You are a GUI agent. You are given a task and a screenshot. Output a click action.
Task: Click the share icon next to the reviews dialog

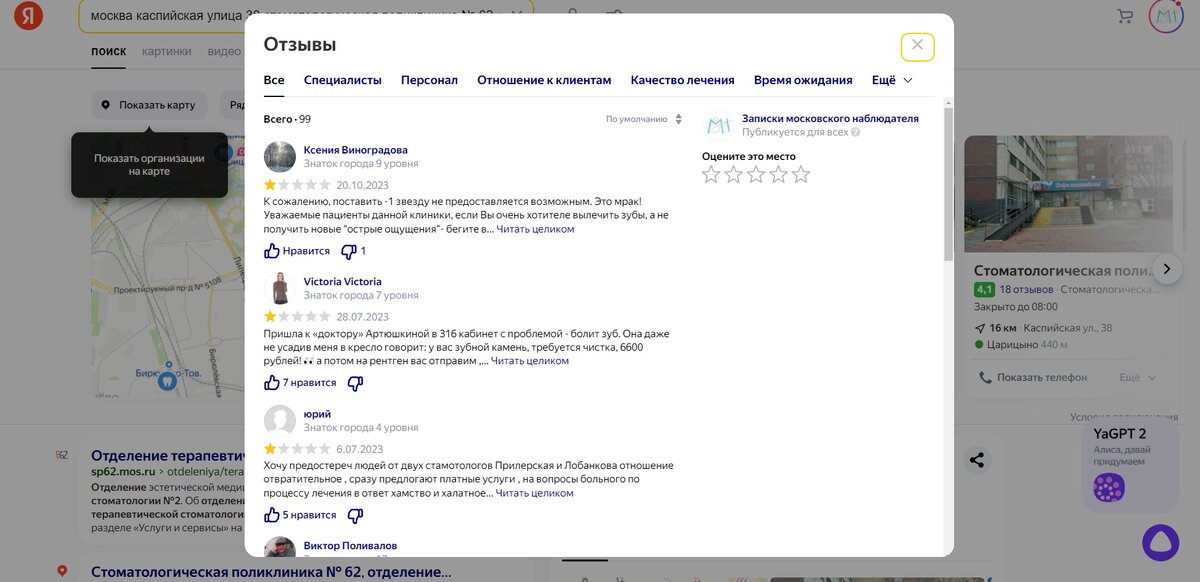tap(974, 460)
